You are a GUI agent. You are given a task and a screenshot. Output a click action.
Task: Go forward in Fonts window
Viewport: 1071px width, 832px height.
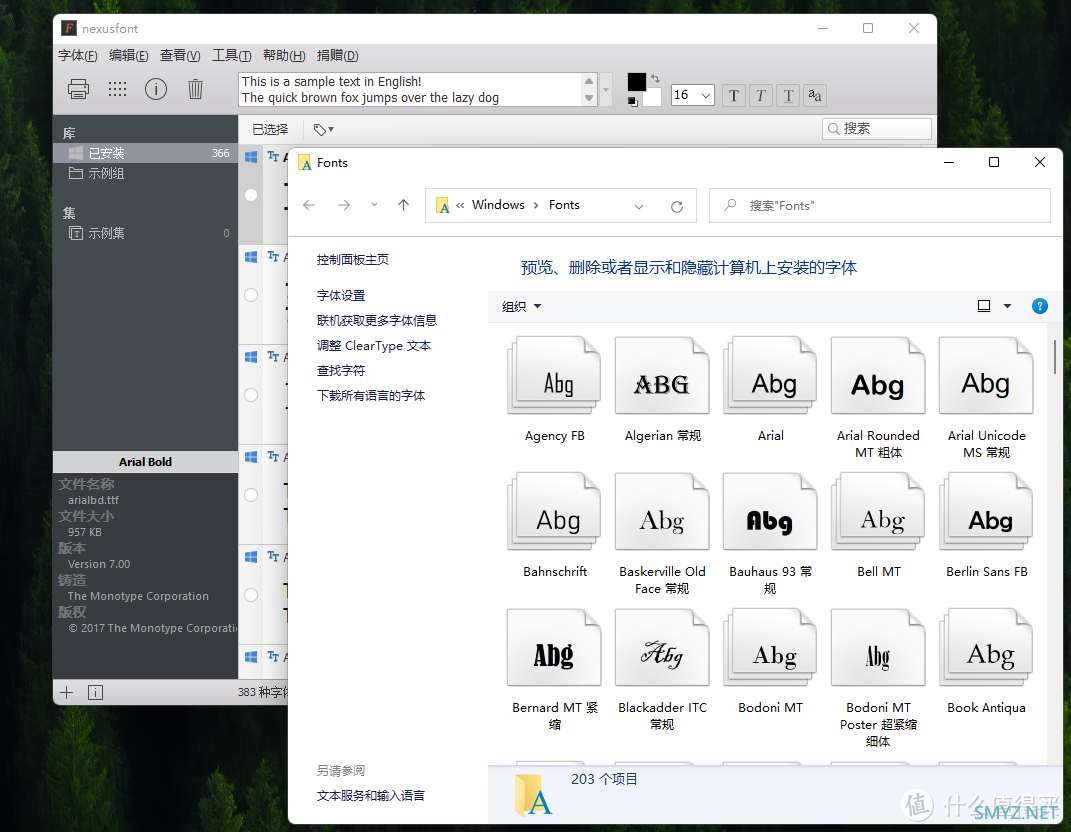344,205
